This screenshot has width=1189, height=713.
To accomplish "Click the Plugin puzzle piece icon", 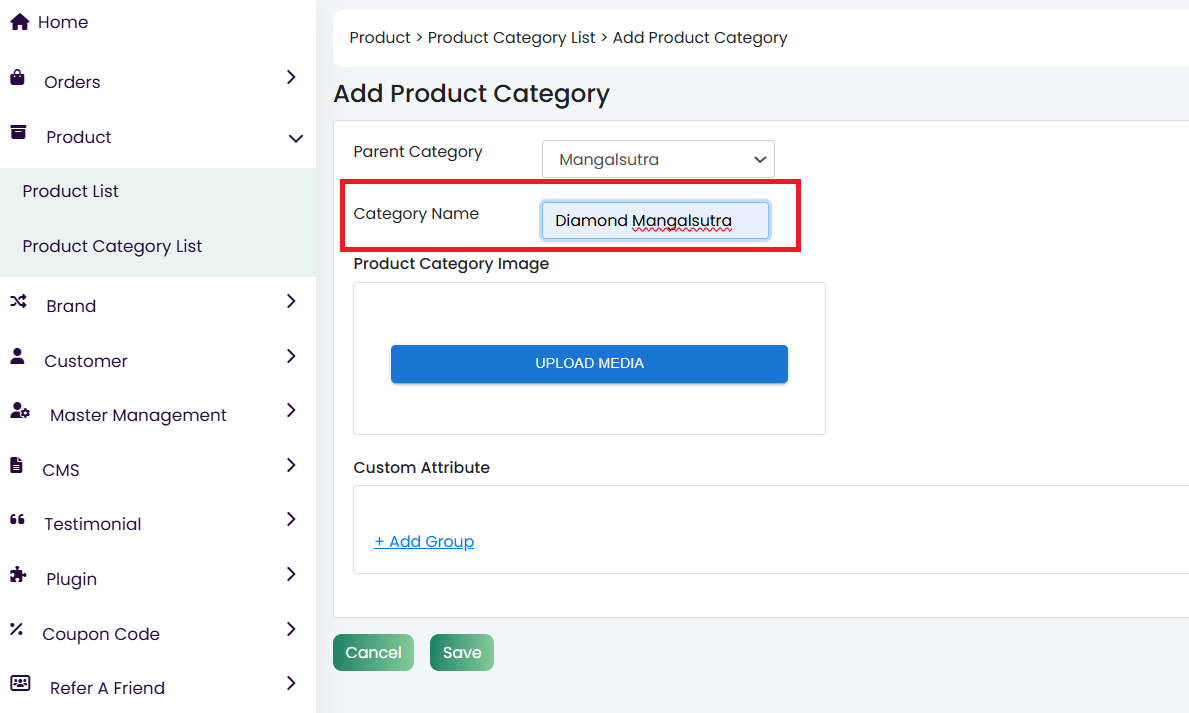I will (x=18, y=575).
